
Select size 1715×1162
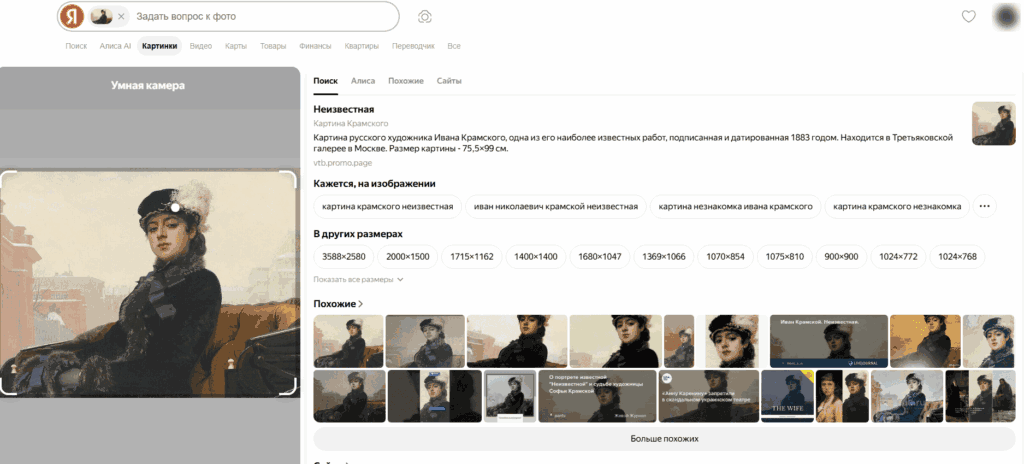click(x=472, y=257)
